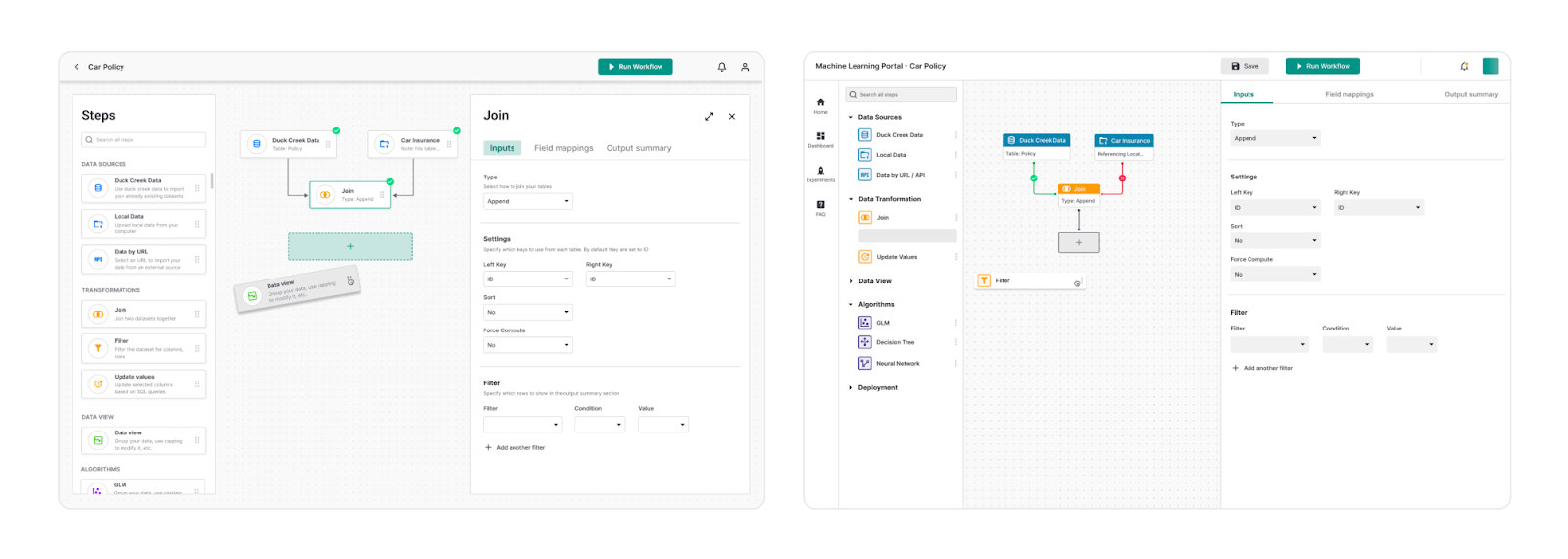Run Workflow in left Car Policy window
The width and height of the screenshot is (1568, 559).
(635, 67)
